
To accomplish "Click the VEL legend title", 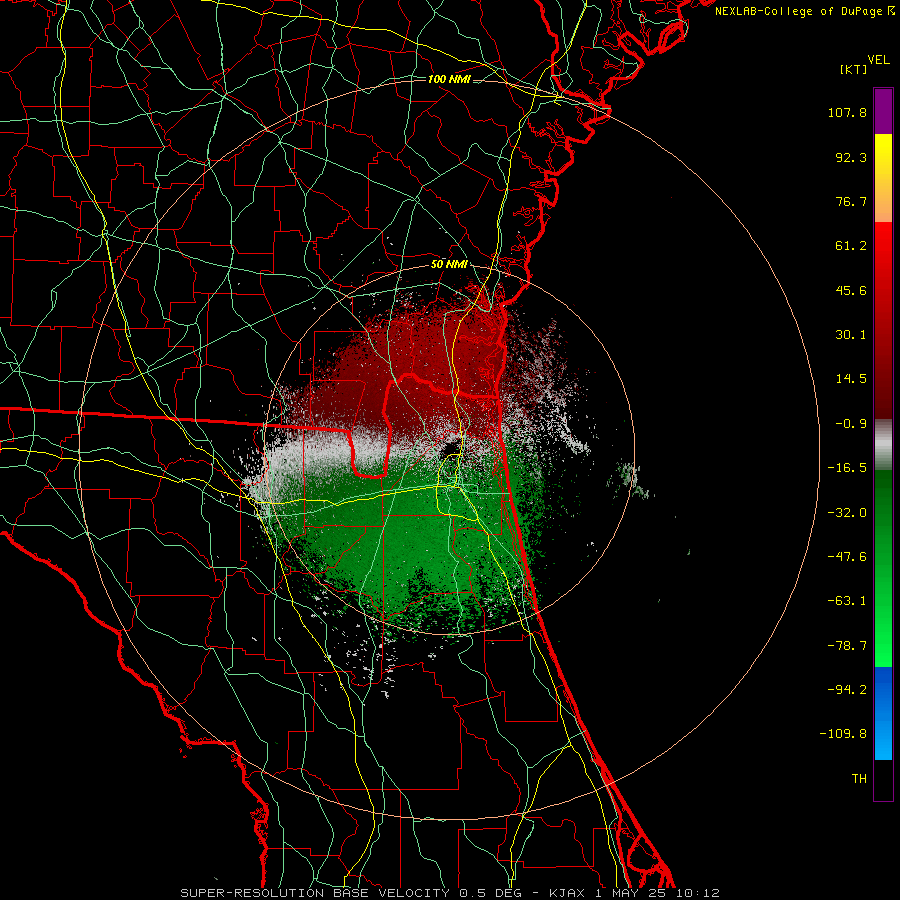I will point(878,60).
